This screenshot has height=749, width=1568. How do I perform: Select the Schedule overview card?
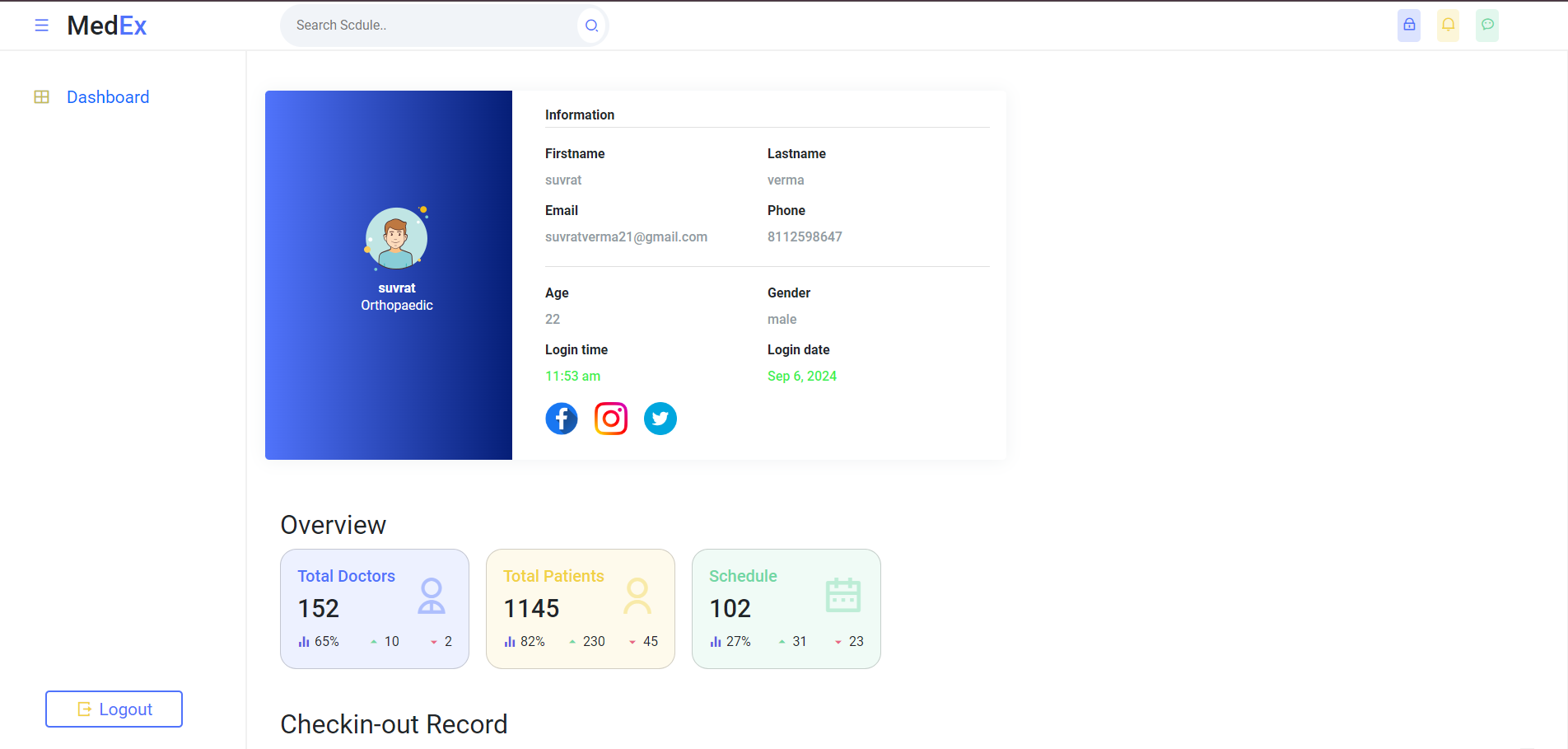point(786,609)
